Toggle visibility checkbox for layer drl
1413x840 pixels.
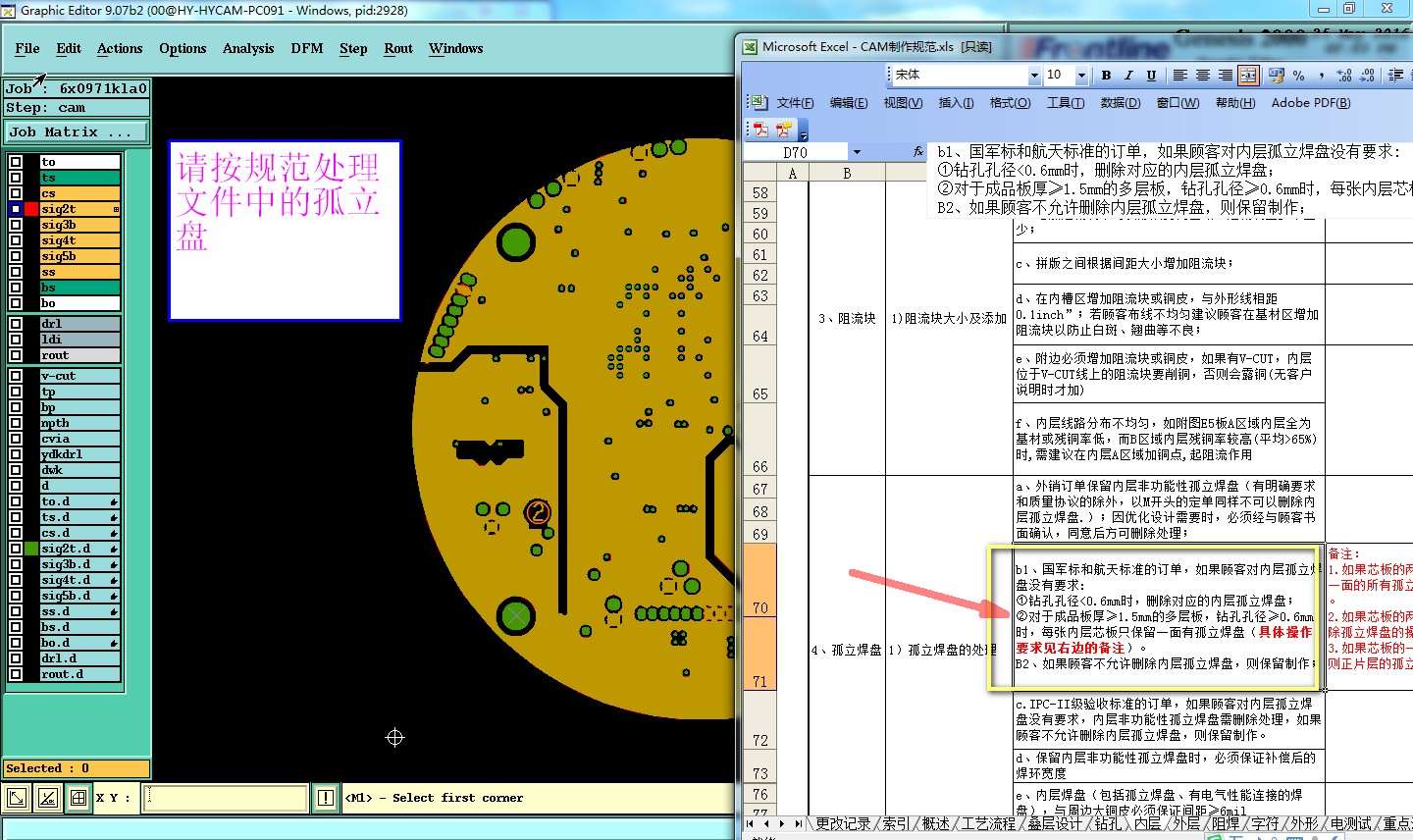(16, 324)
